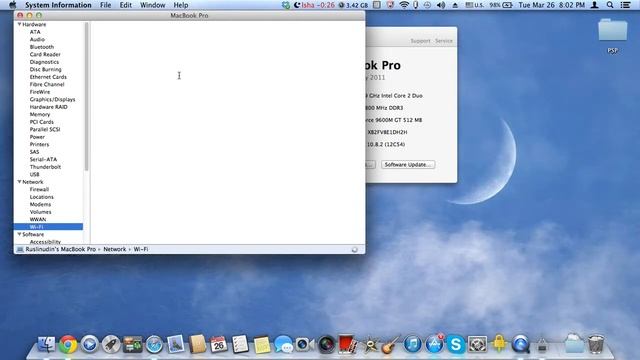640x360 pixels.
Task: Open the Help menu
Action: tap(181, 5)
